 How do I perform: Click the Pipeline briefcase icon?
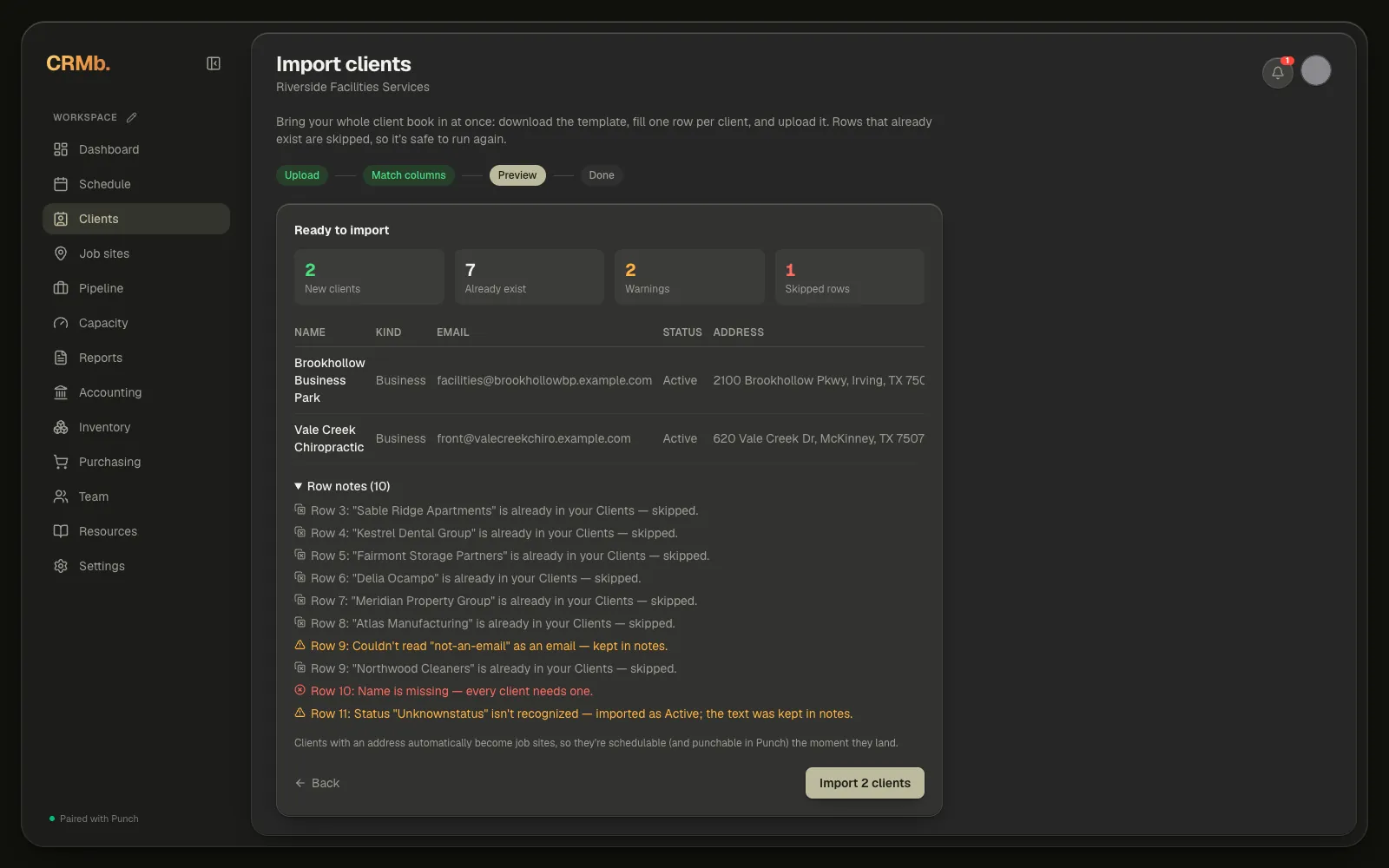(x=61, y=288)
